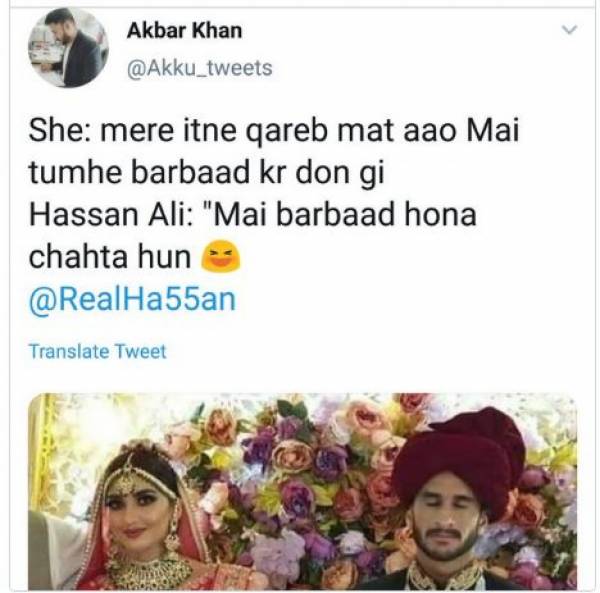The height and width of the screenshot is (593, 600).
Task: Open the attached wedding photo
Action: 302,492
